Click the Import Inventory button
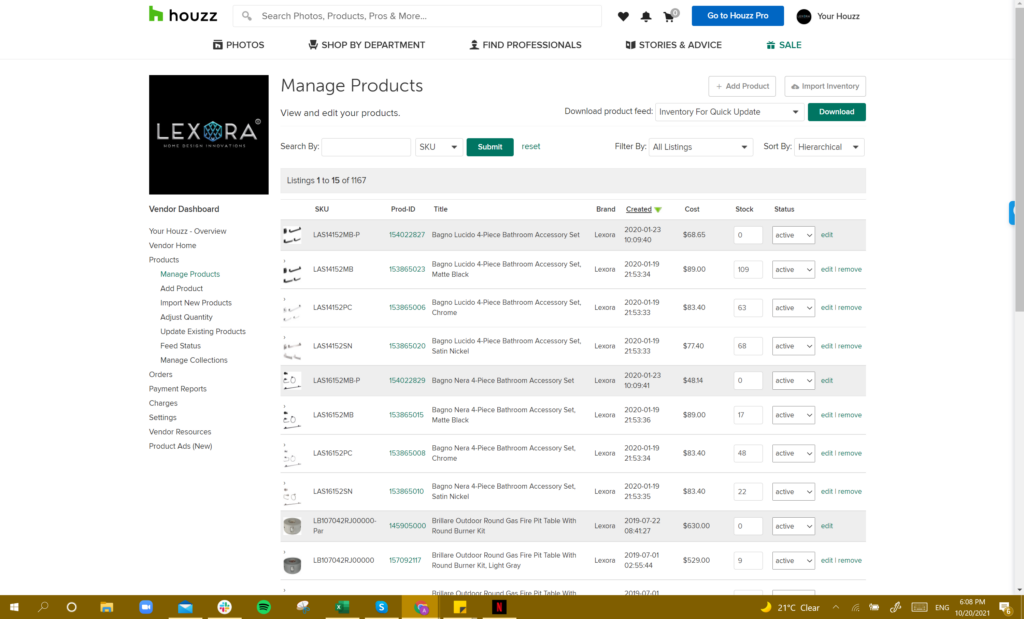The image size is (1024, 619). coord(825,86)
